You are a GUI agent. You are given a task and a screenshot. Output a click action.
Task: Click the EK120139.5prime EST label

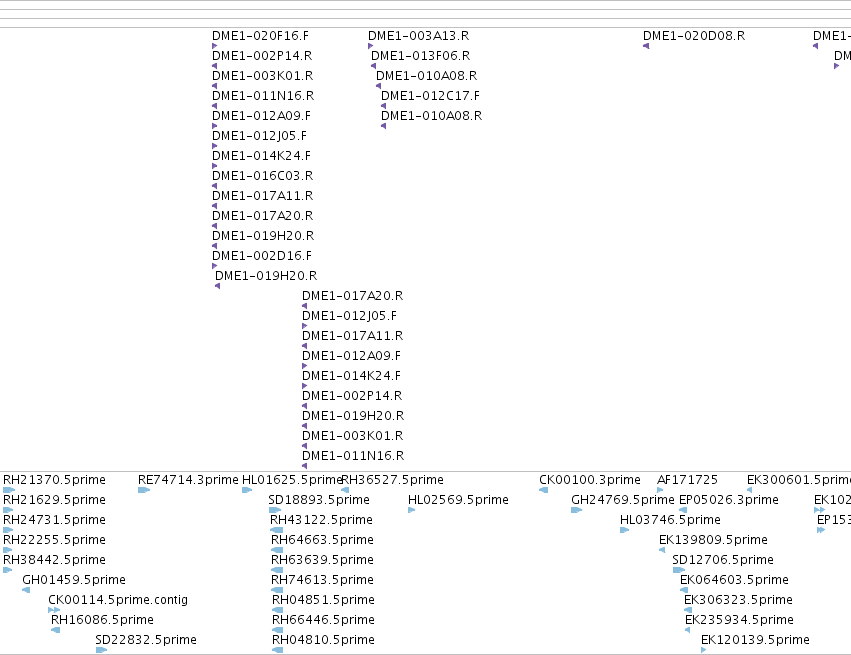tap(755, 640)
